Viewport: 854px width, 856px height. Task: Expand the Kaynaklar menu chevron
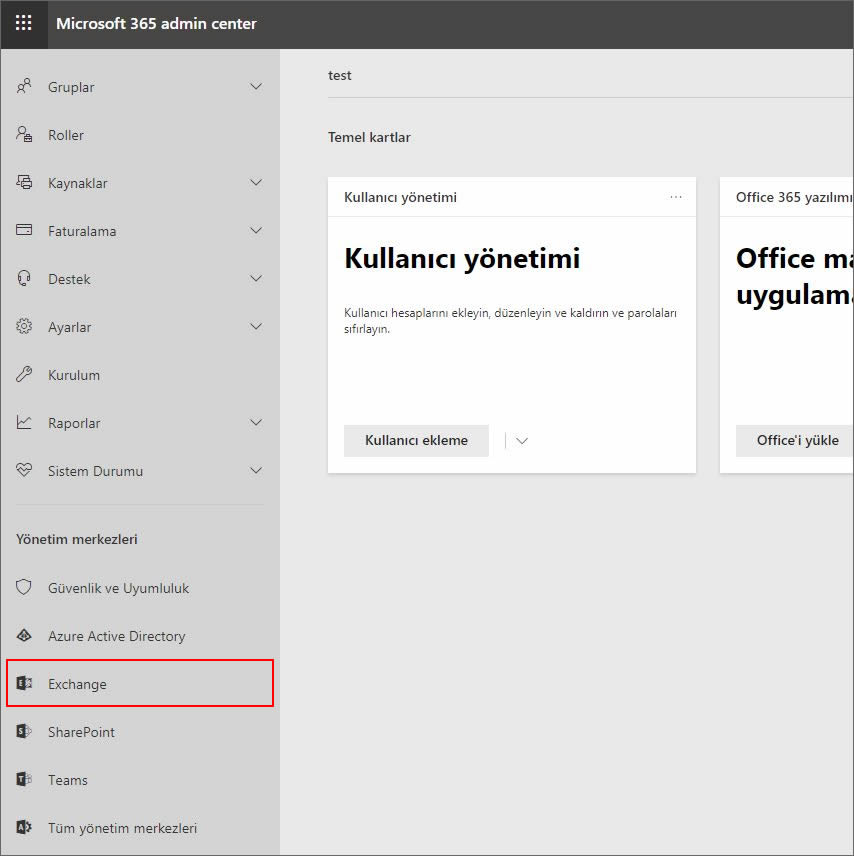point(256,182)
